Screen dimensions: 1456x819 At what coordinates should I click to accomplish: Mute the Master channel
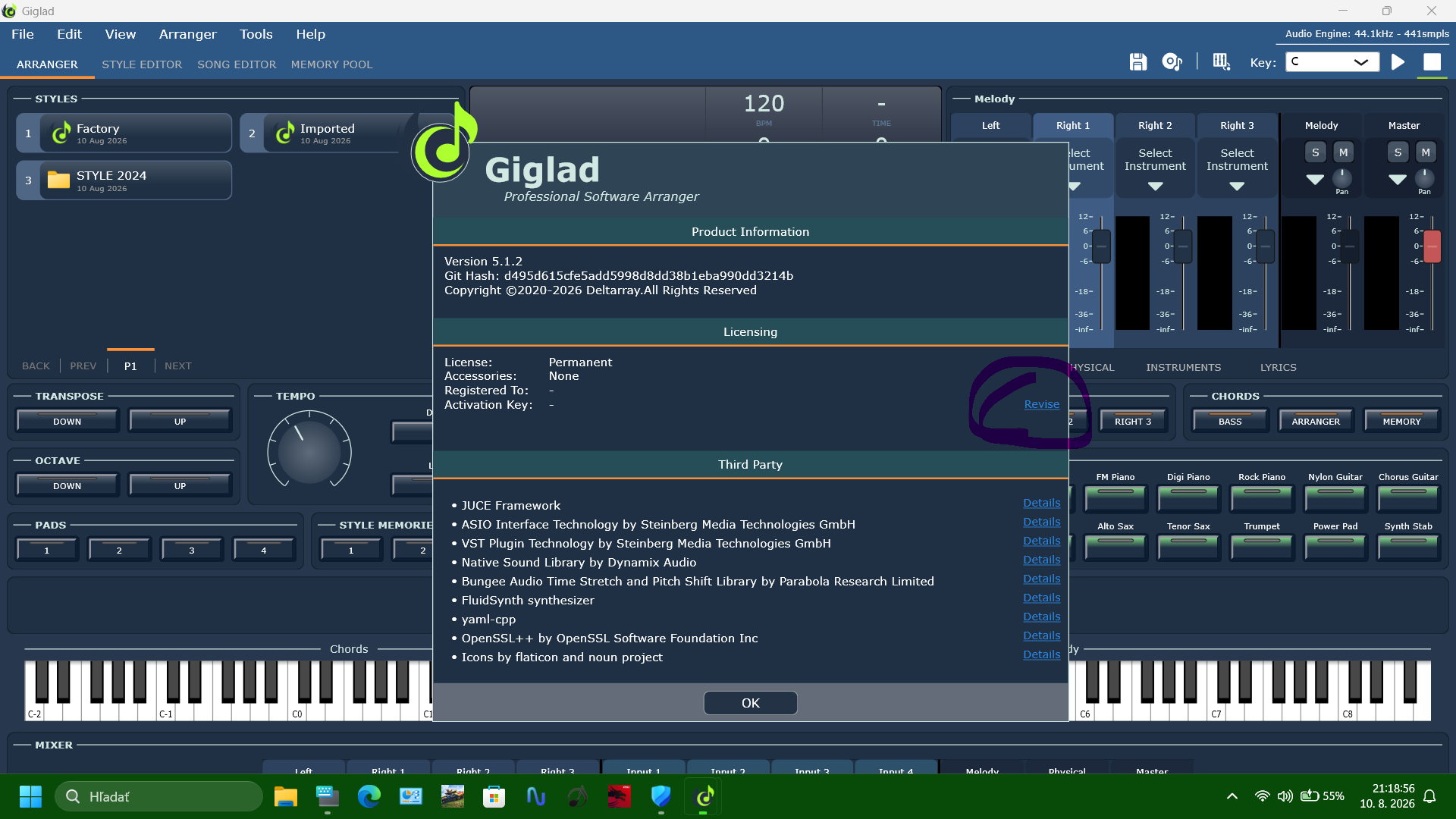pos(1426,152)
